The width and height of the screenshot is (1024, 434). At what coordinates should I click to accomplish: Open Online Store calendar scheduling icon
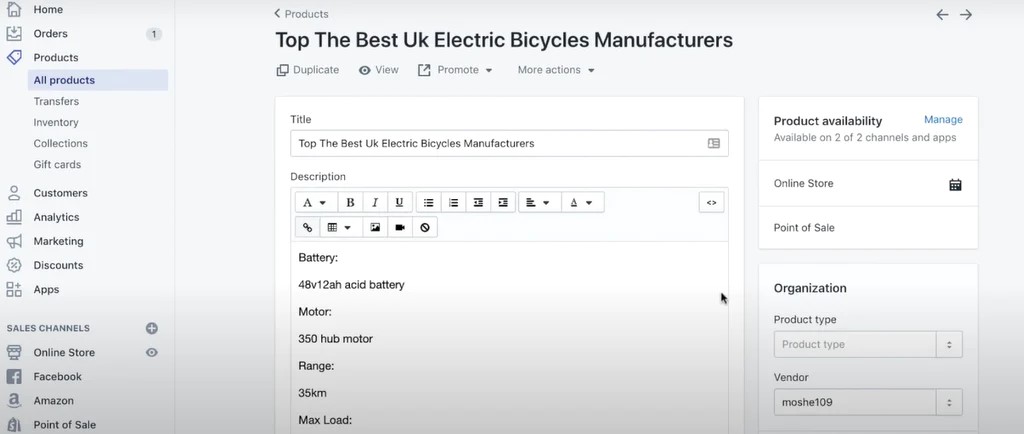point(955,184)
